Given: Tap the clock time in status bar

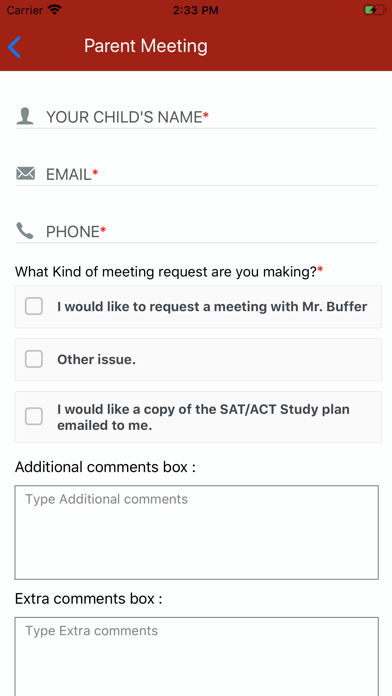Looking at the screenshot, I should 195,10.
